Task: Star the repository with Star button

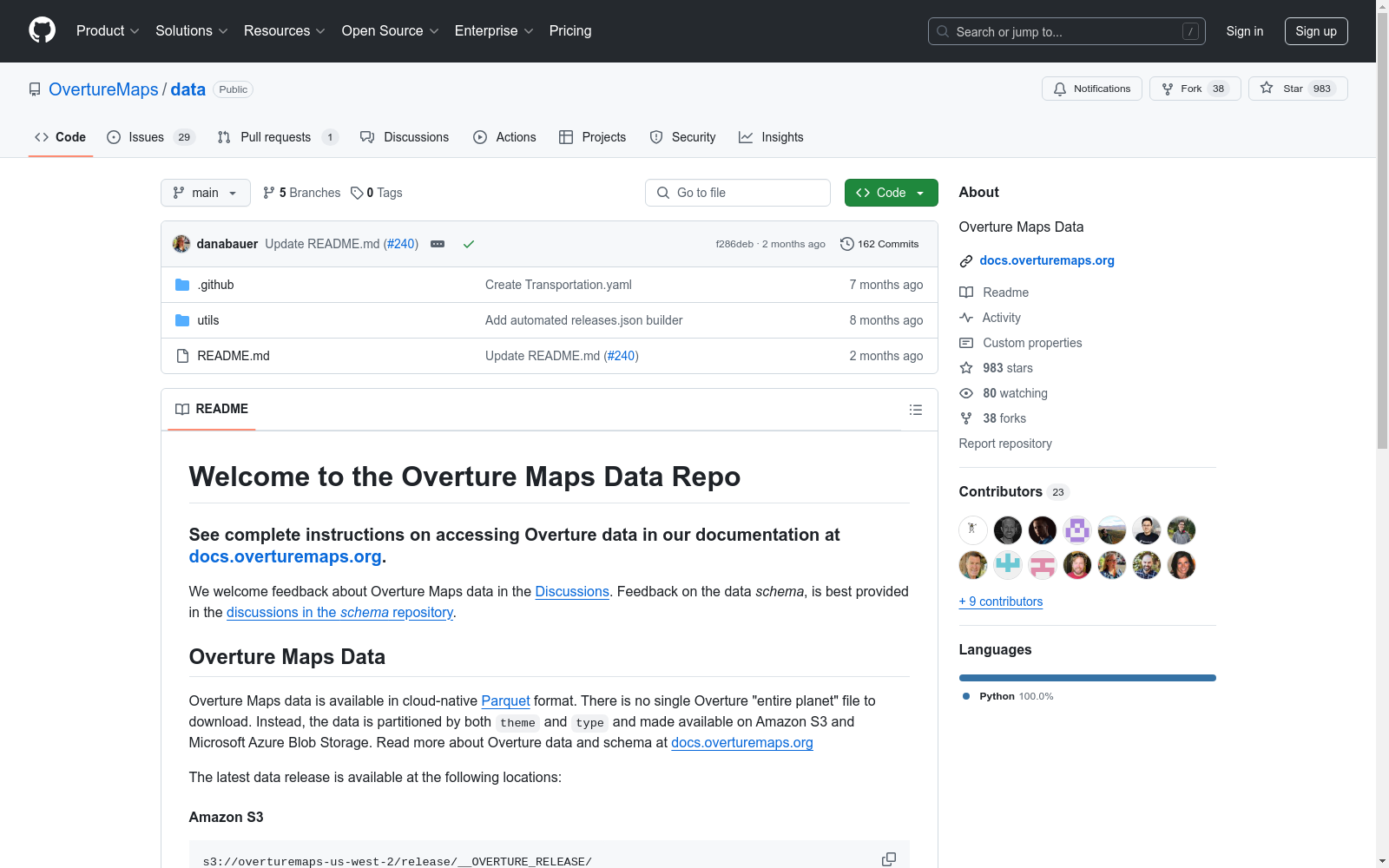Action: pos(1298,89)
